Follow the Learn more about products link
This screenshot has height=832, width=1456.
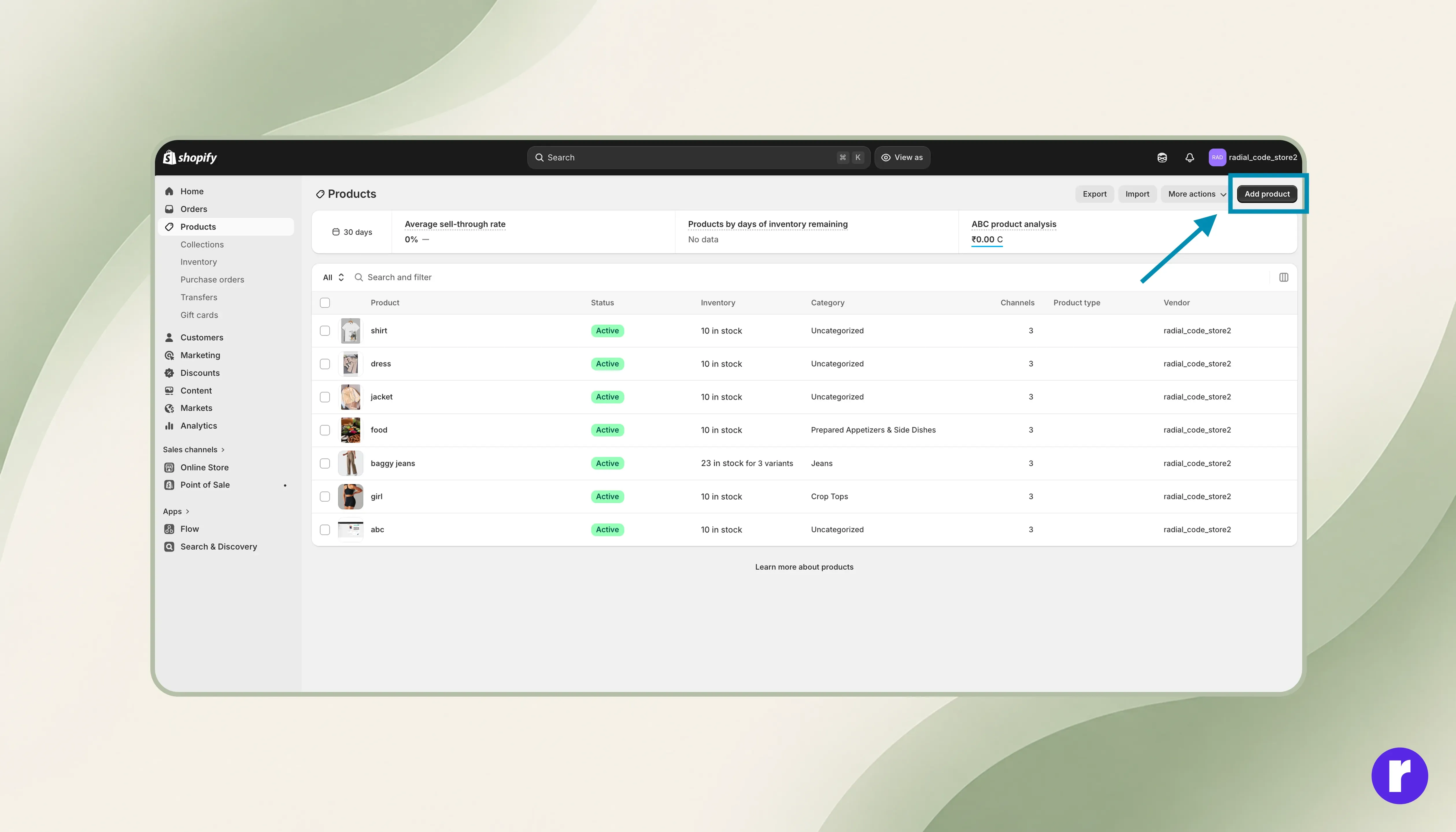[x=804, y=567]
